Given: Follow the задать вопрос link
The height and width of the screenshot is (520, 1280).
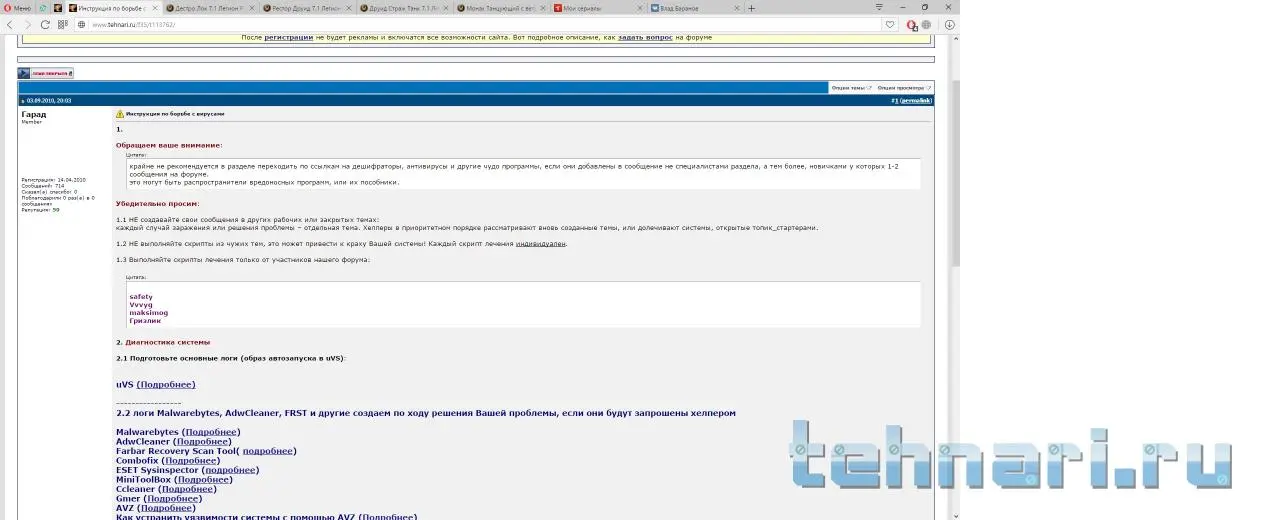Looking at the screenshot, I should tap(644, 37).
